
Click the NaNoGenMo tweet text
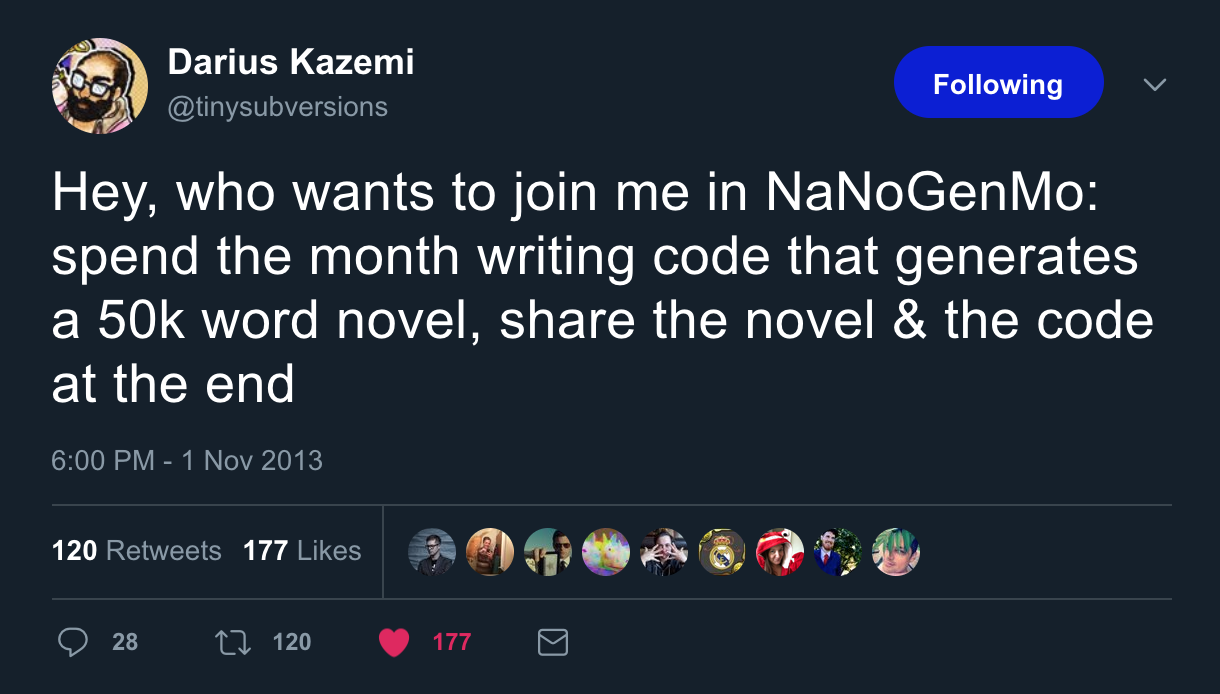click(x=600, y=288)
